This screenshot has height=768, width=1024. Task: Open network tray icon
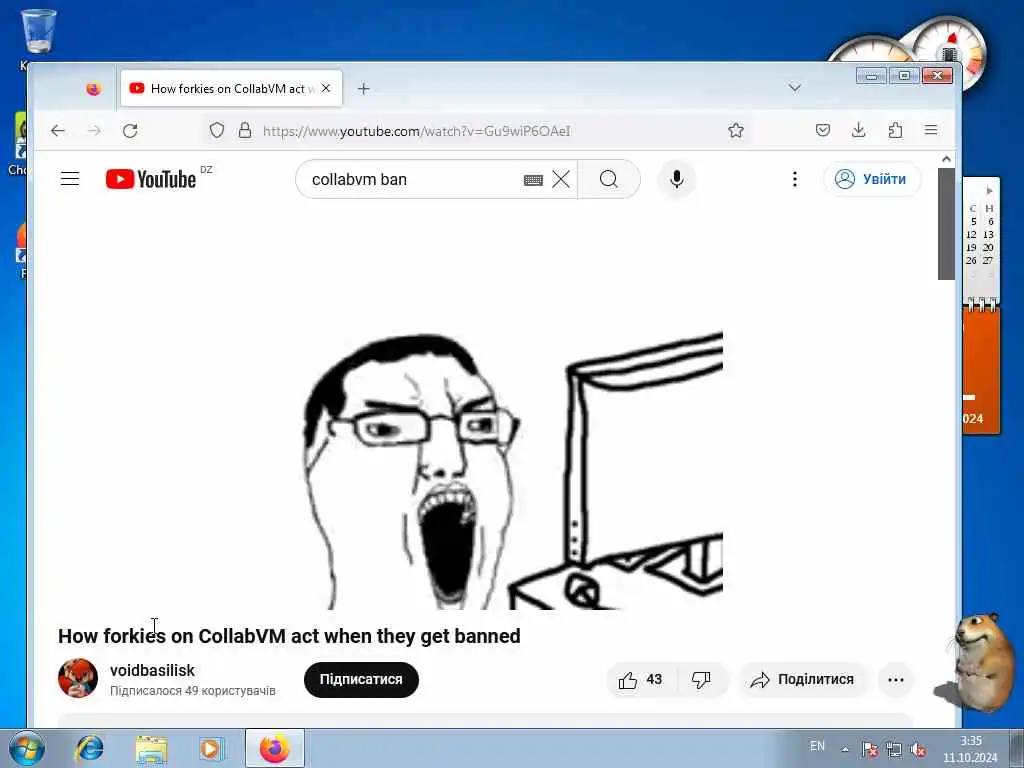click(893, 749)
